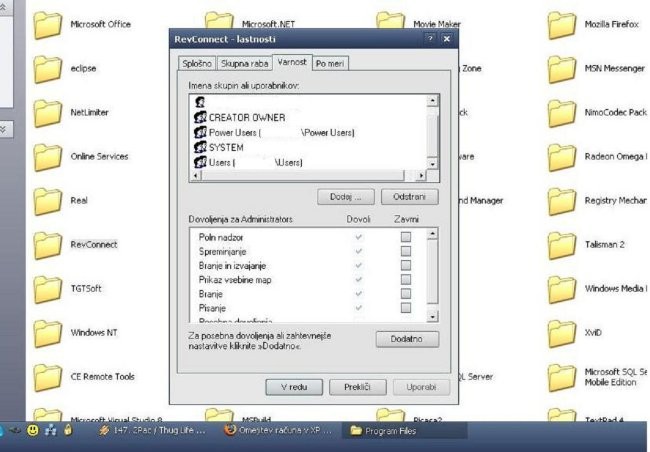
Task: Open the CE Remote Tools folder icon
Action: 47,377
